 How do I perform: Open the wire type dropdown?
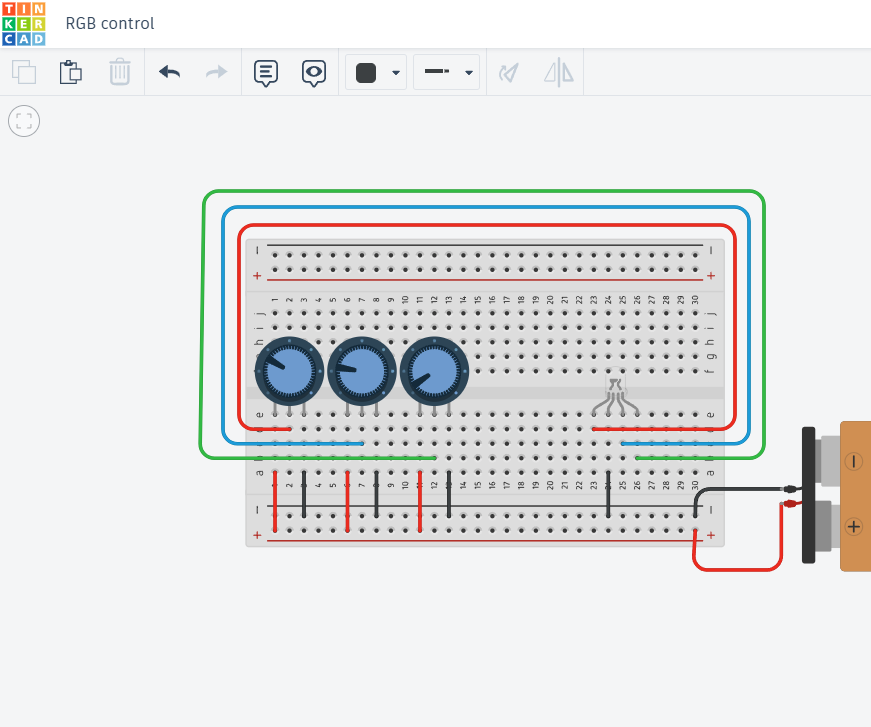click(468, 72)
